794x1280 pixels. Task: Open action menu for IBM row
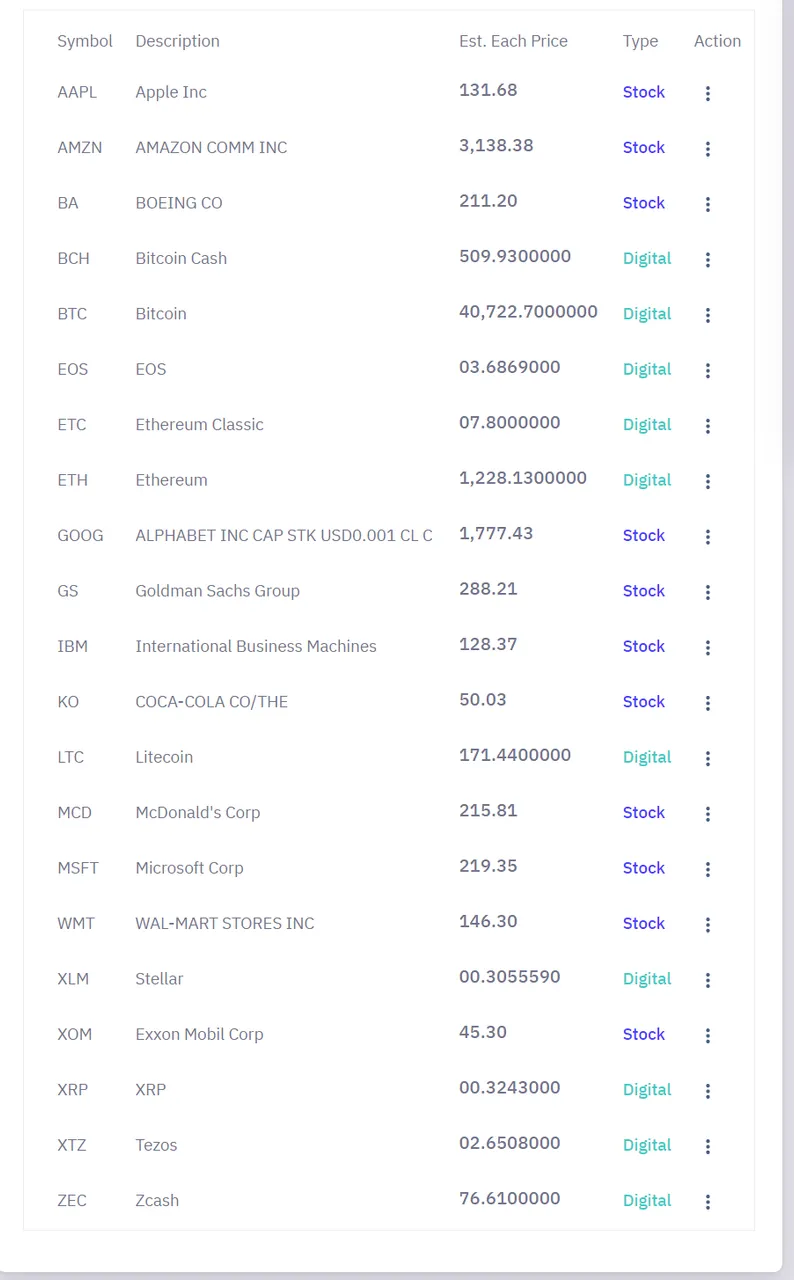tap(708, 649)
